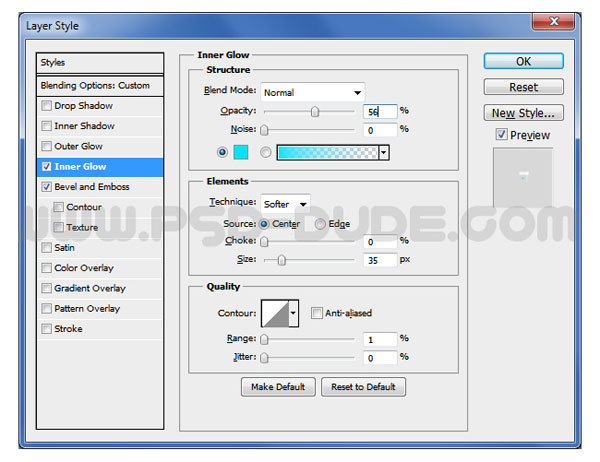This screenshot has height=462, width=600.
Task: Open the cyan glow color swatch
Action: tap(241, 152)
